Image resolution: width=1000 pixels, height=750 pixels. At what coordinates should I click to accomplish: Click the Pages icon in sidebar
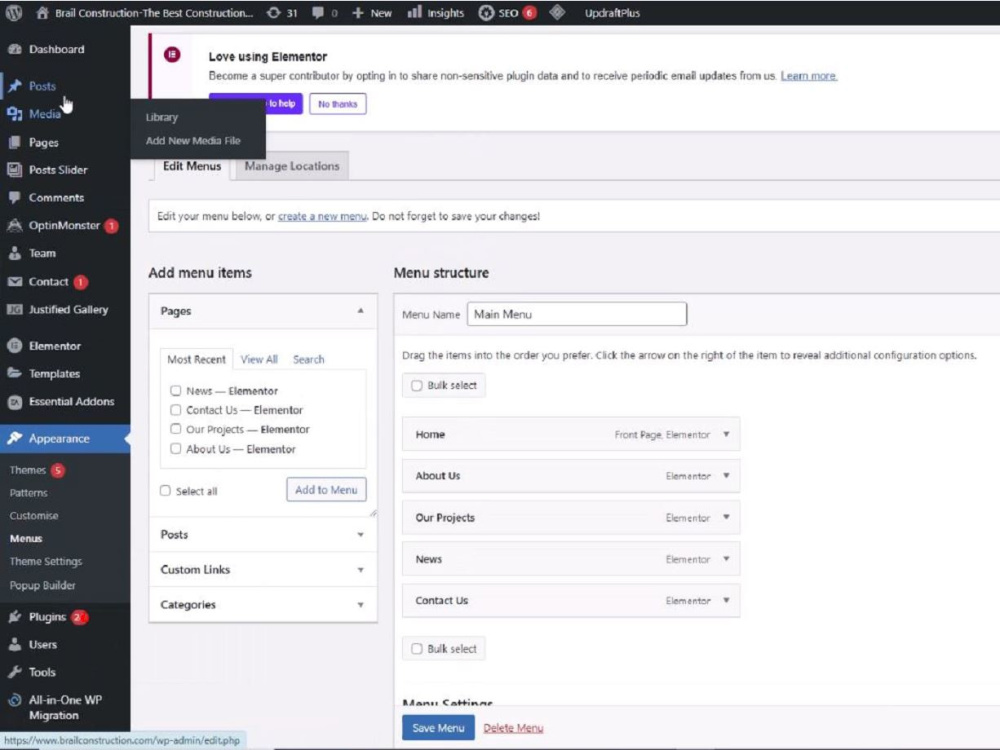coord(15,142)
